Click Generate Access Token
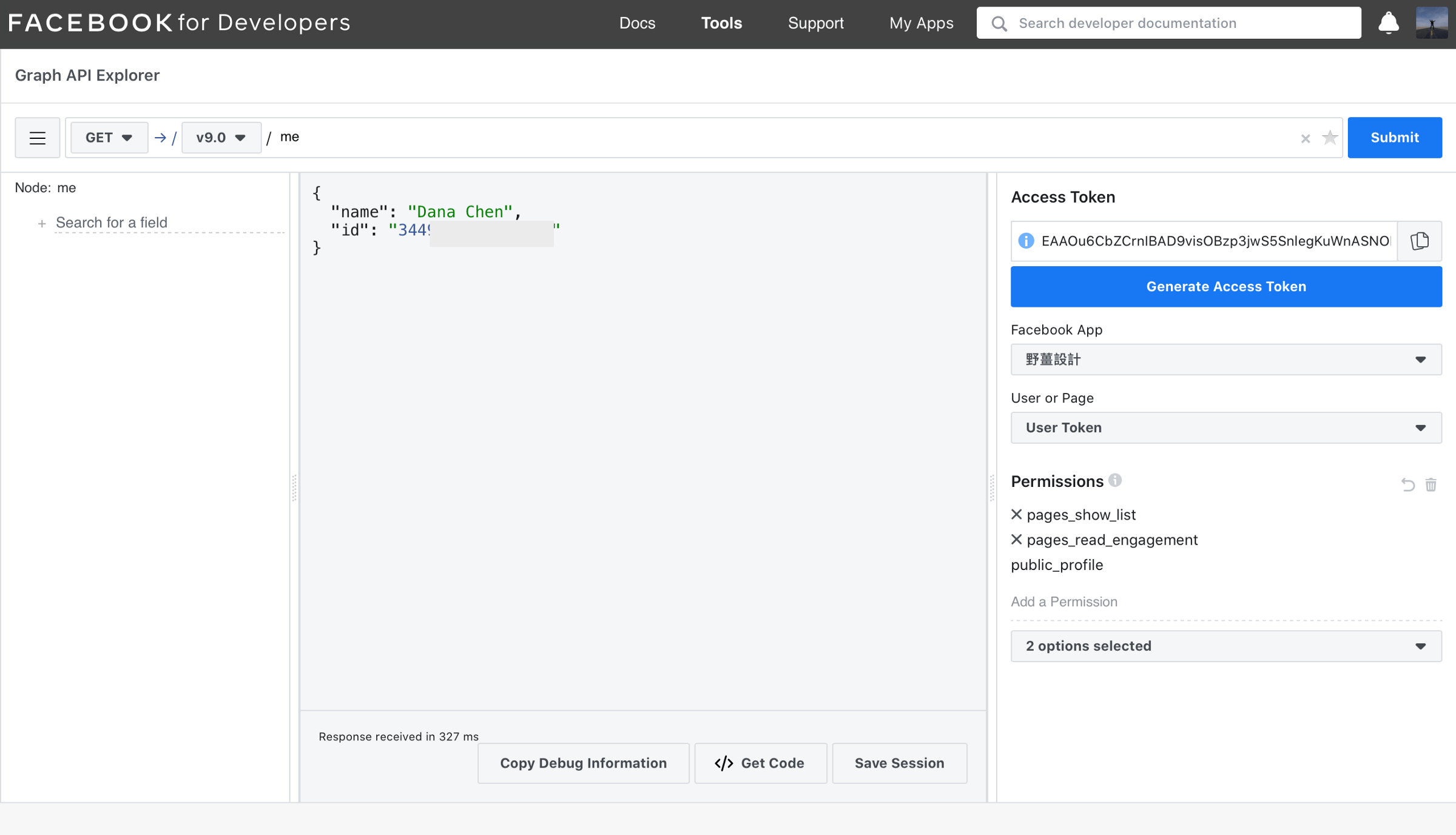 (1225, 287)
